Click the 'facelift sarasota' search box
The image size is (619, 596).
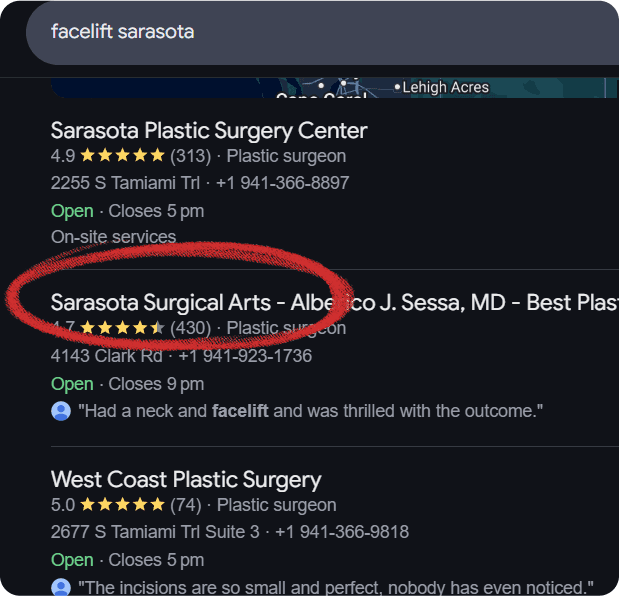click(322, 32)
